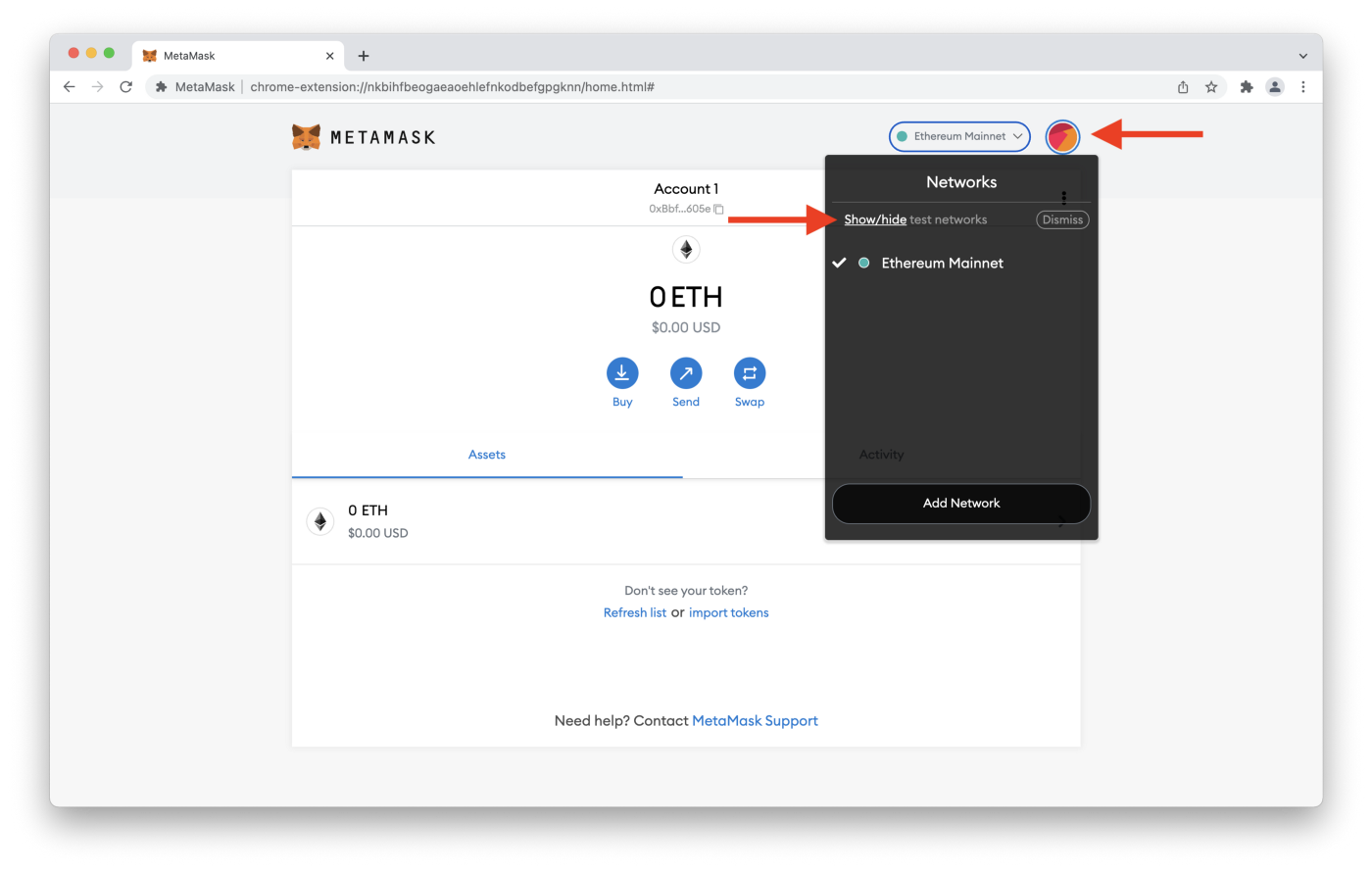Click the browser address bar URL
The width and height of the screenshot is (1372, 872).
pyautogui.click(x=452, y=86)
